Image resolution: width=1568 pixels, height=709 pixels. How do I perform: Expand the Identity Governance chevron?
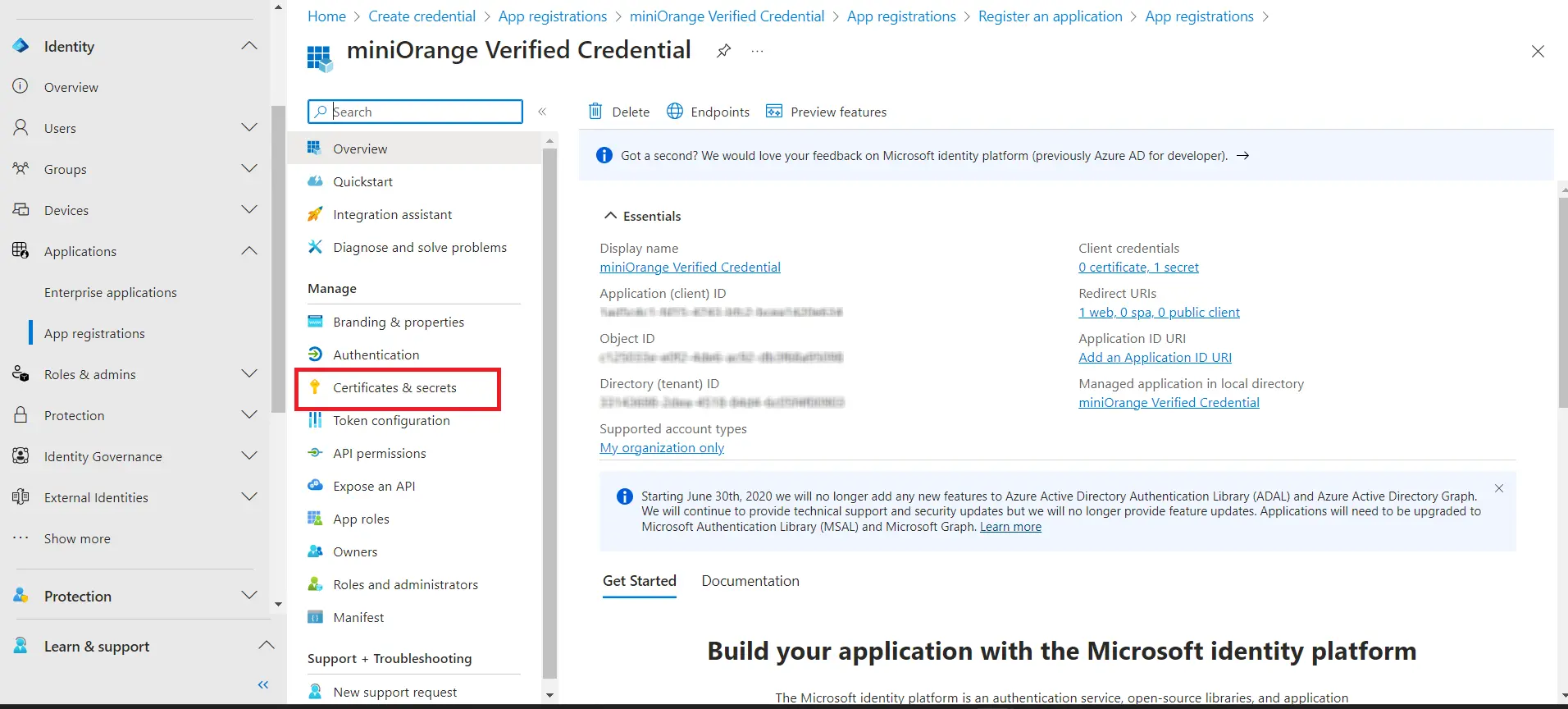249,455
